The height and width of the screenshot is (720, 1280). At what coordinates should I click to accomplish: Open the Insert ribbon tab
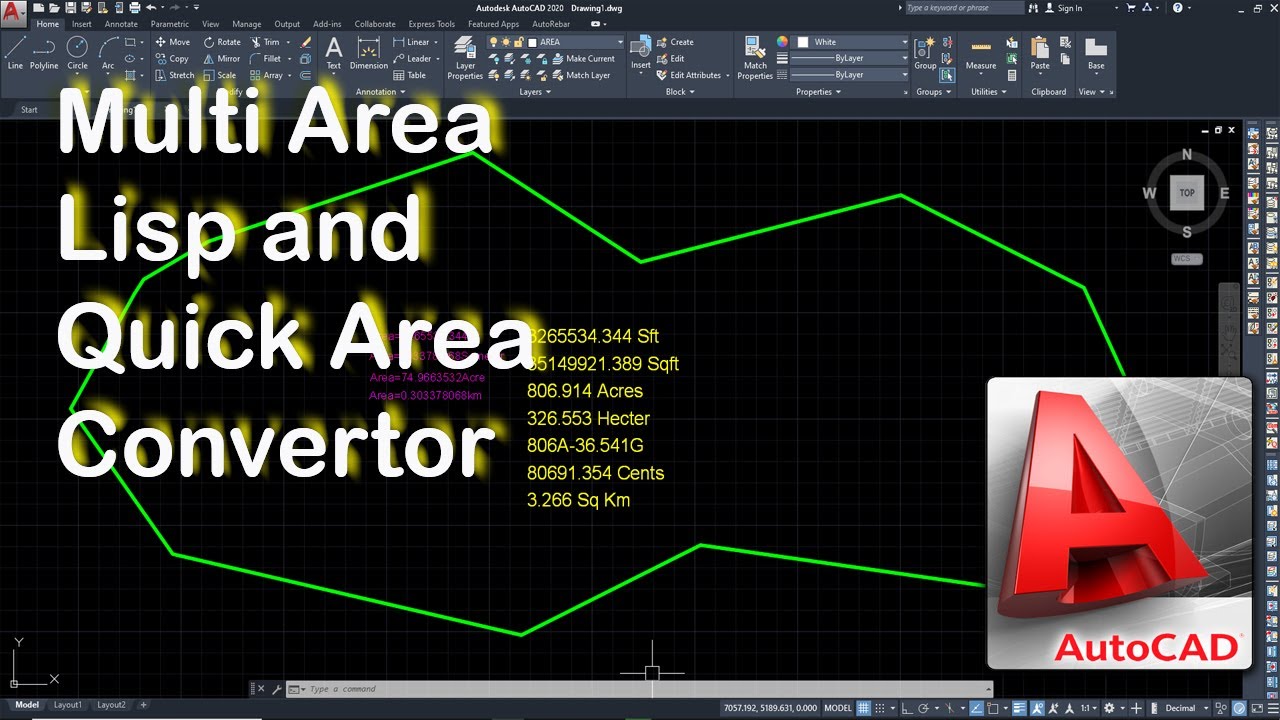pos(82,24)
